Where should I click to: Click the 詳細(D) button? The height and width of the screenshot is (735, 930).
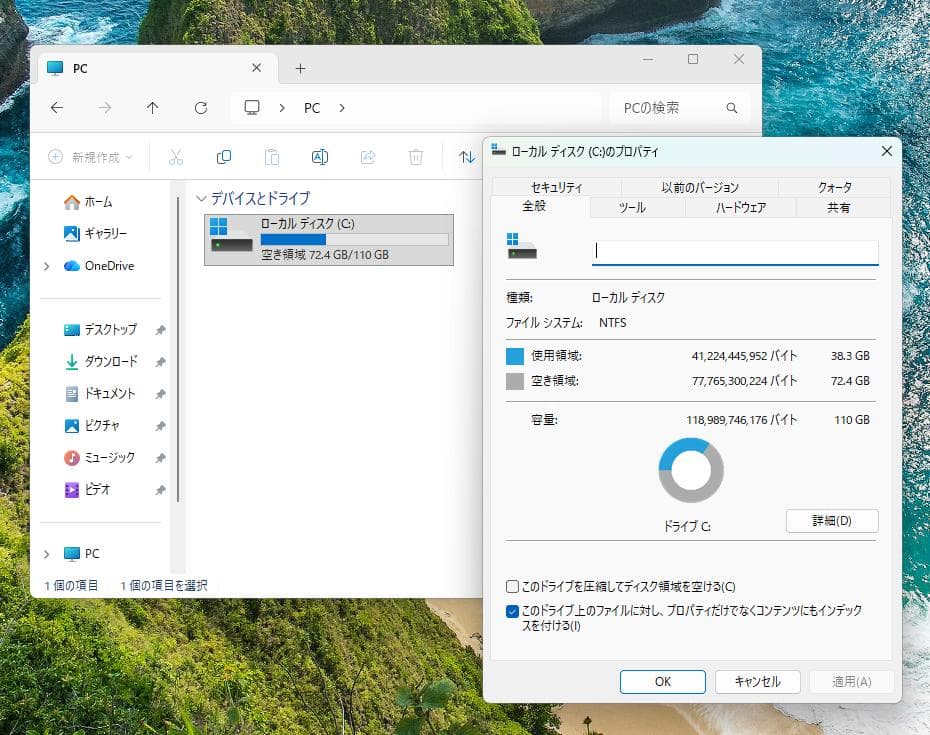[832, 521]
